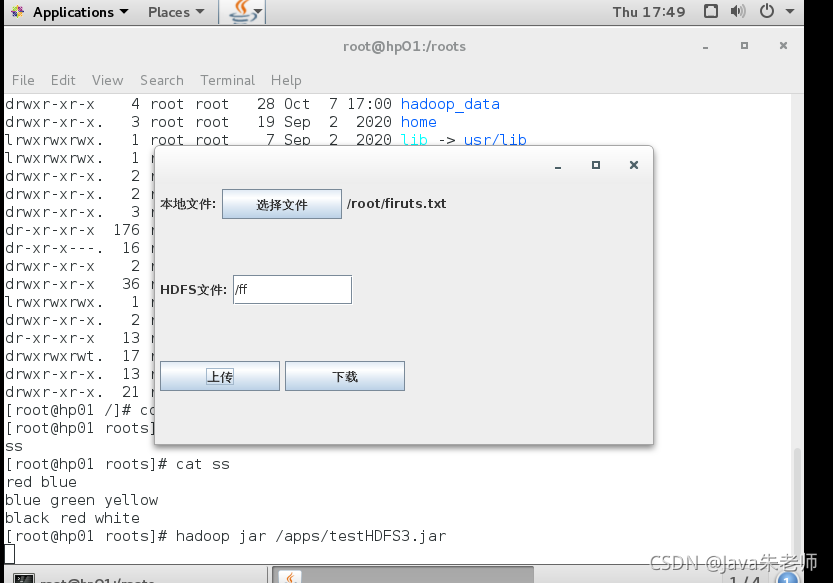Click the /root/firuts.txt file path label
The width and height of the screenshot is (833, 583).
(396, 204)
